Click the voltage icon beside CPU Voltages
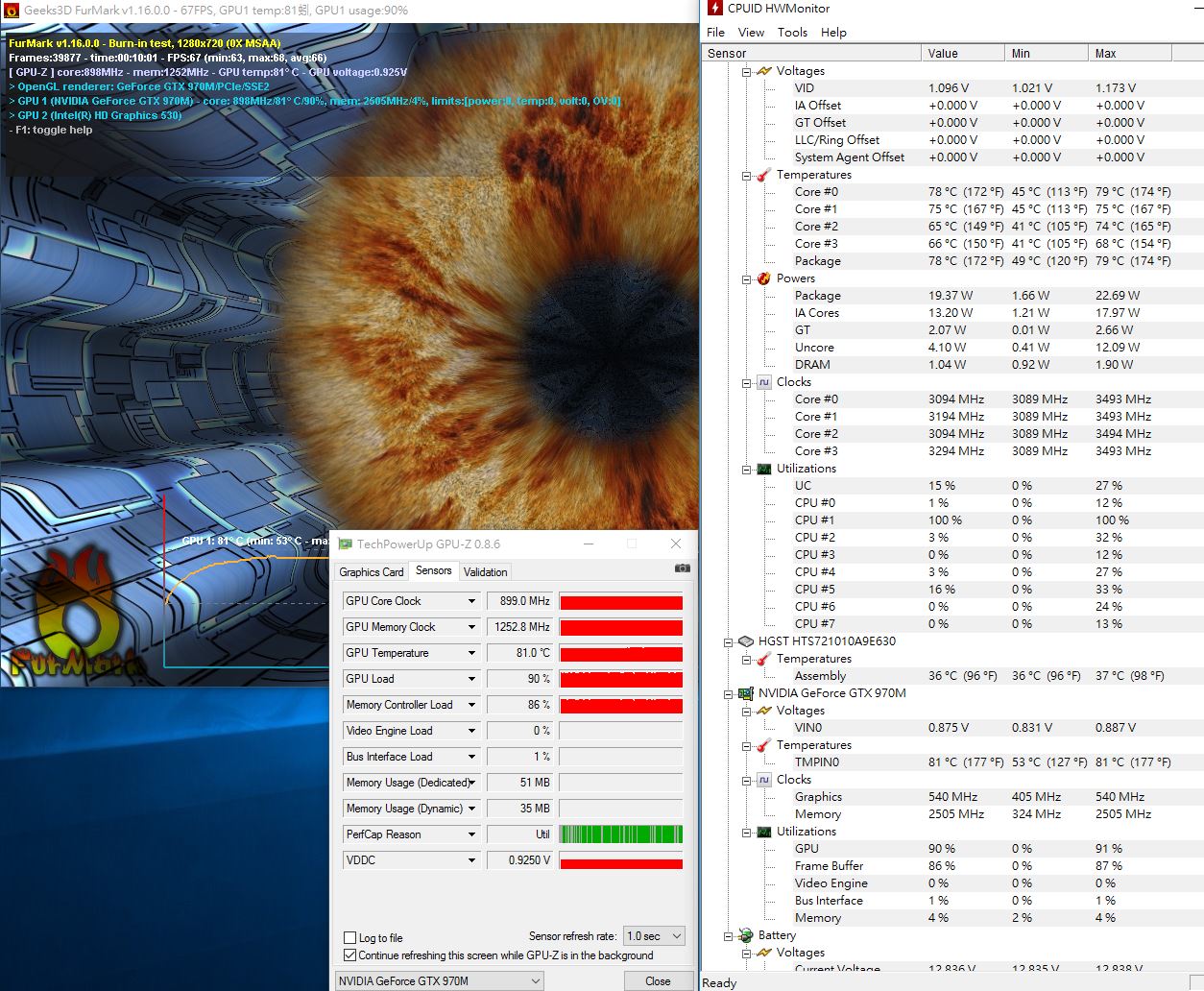This screenshot has height=991, width=1204. click(x=764, y=71)
